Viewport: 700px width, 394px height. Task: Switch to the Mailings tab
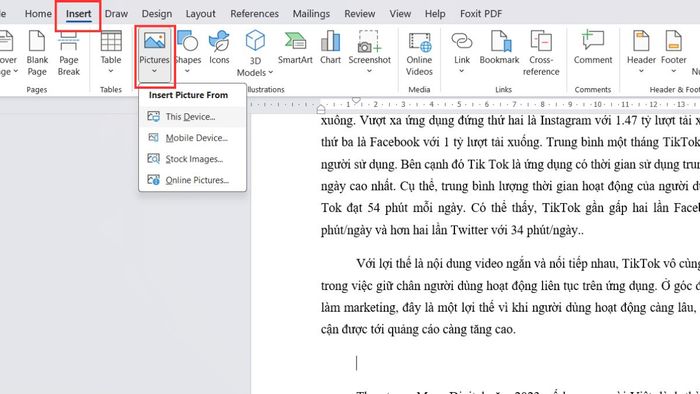click(311, 14)
